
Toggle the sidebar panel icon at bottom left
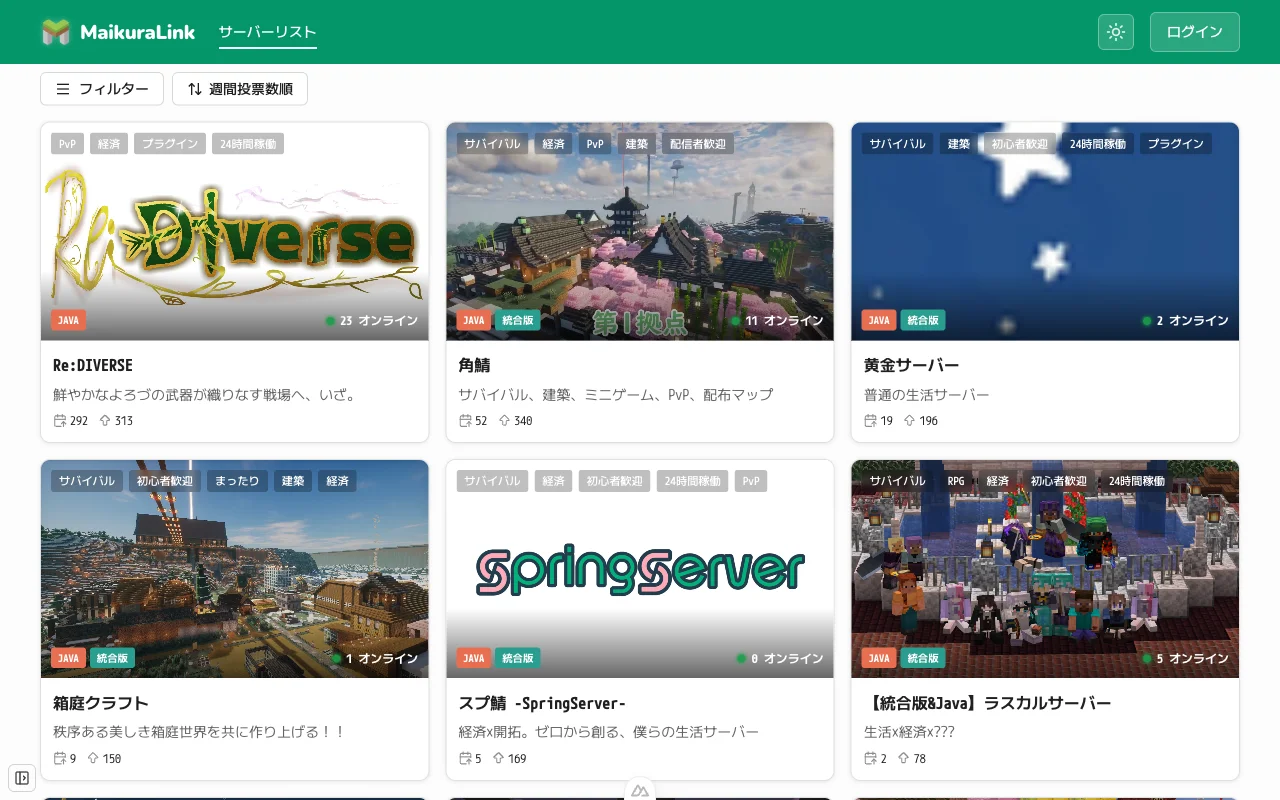click(x=22, y=778)
